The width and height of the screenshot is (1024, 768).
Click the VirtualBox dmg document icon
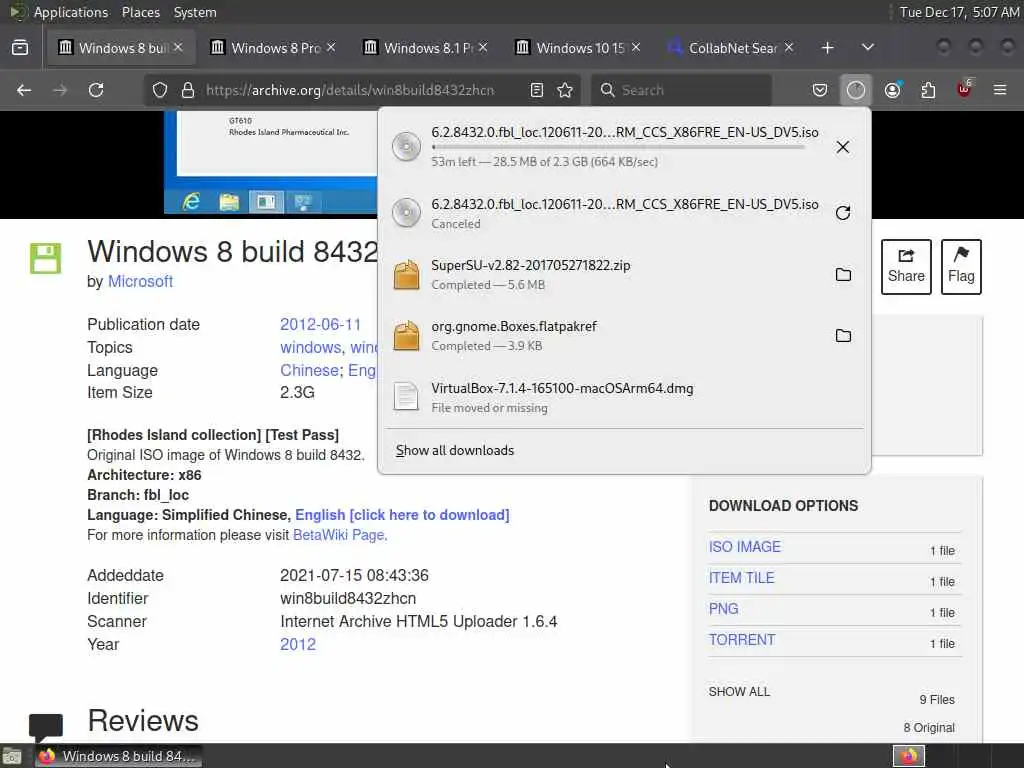[x=406, y=396]
